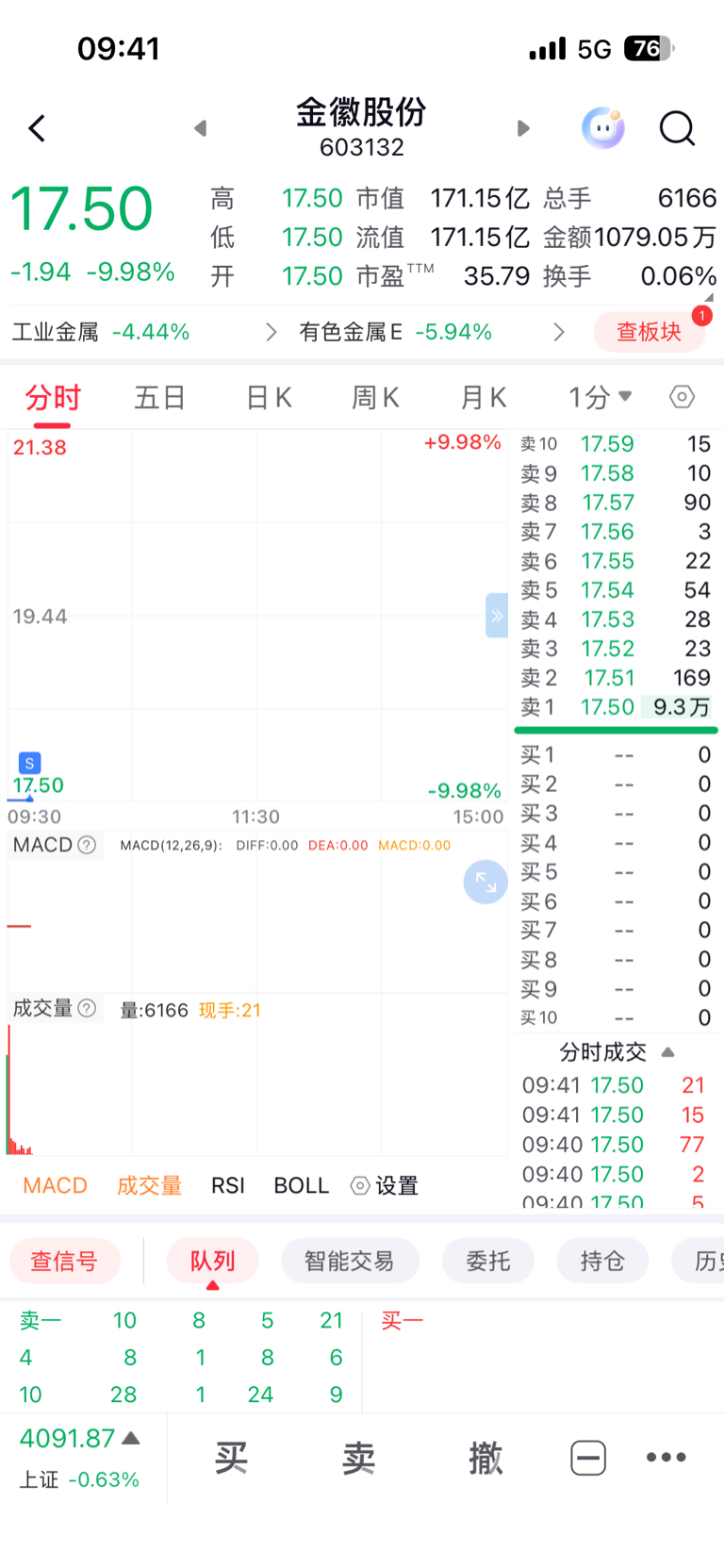Expand quote details corner triangle
The height and width of the screenshot is (1568, 724).
point(710,297)
